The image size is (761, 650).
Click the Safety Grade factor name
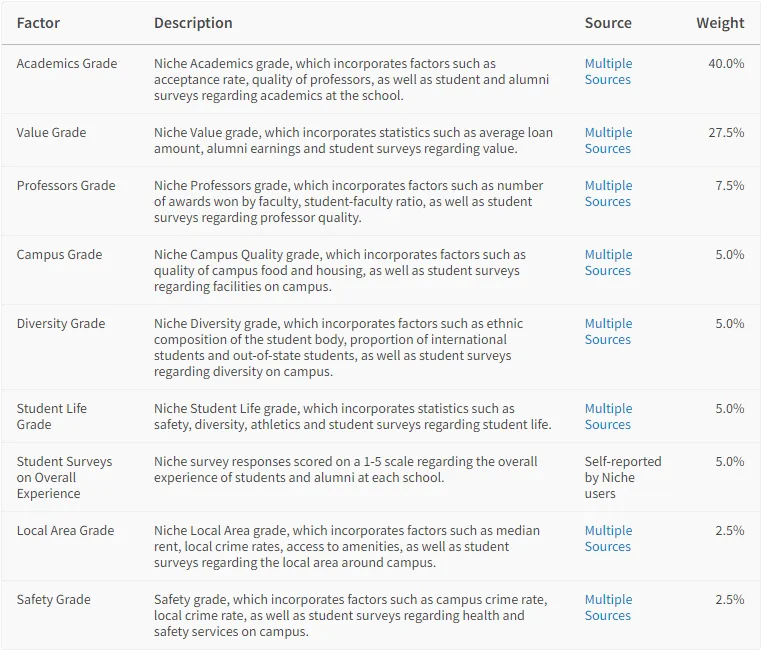pyautogui.click(x=53, y=599)
